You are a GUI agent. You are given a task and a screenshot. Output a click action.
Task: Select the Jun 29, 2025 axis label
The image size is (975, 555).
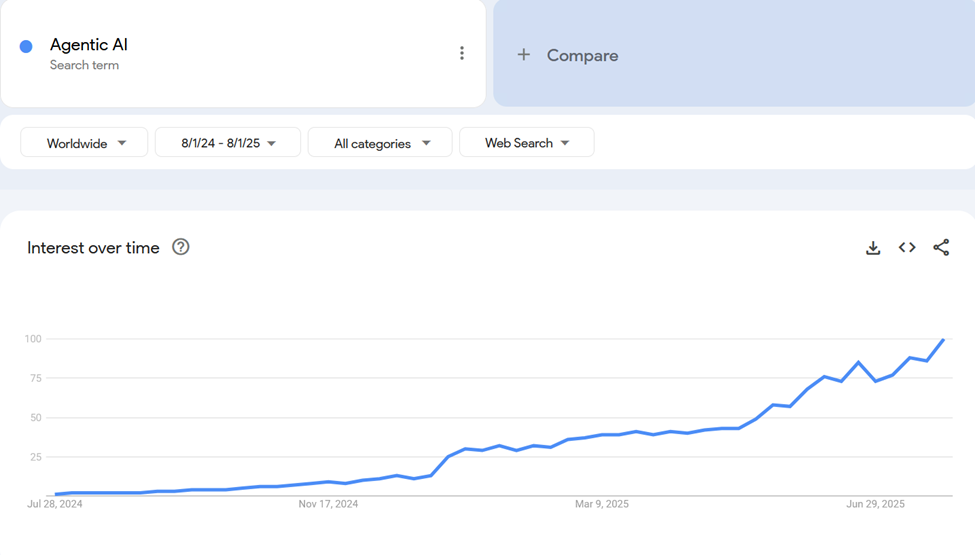pyautogui.click(x=875, y=504)
